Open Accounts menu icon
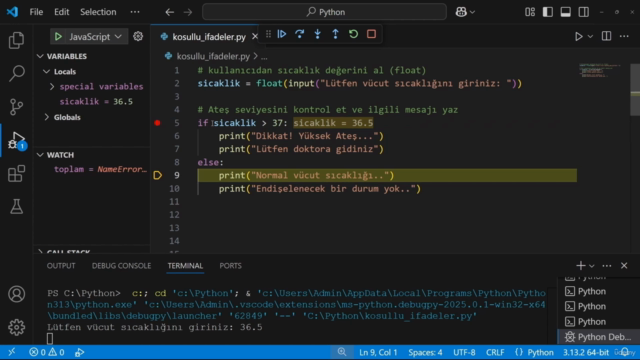Image resolution: width=640 pixels, height=360 pixels. point(16,294)
